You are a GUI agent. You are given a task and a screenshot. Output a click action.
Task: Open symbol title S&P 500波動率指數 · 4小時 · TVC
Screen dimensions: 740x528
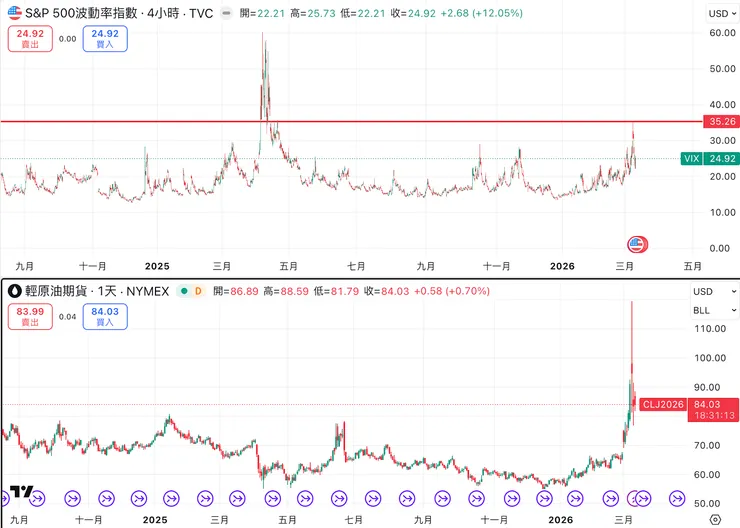[119, 13]
